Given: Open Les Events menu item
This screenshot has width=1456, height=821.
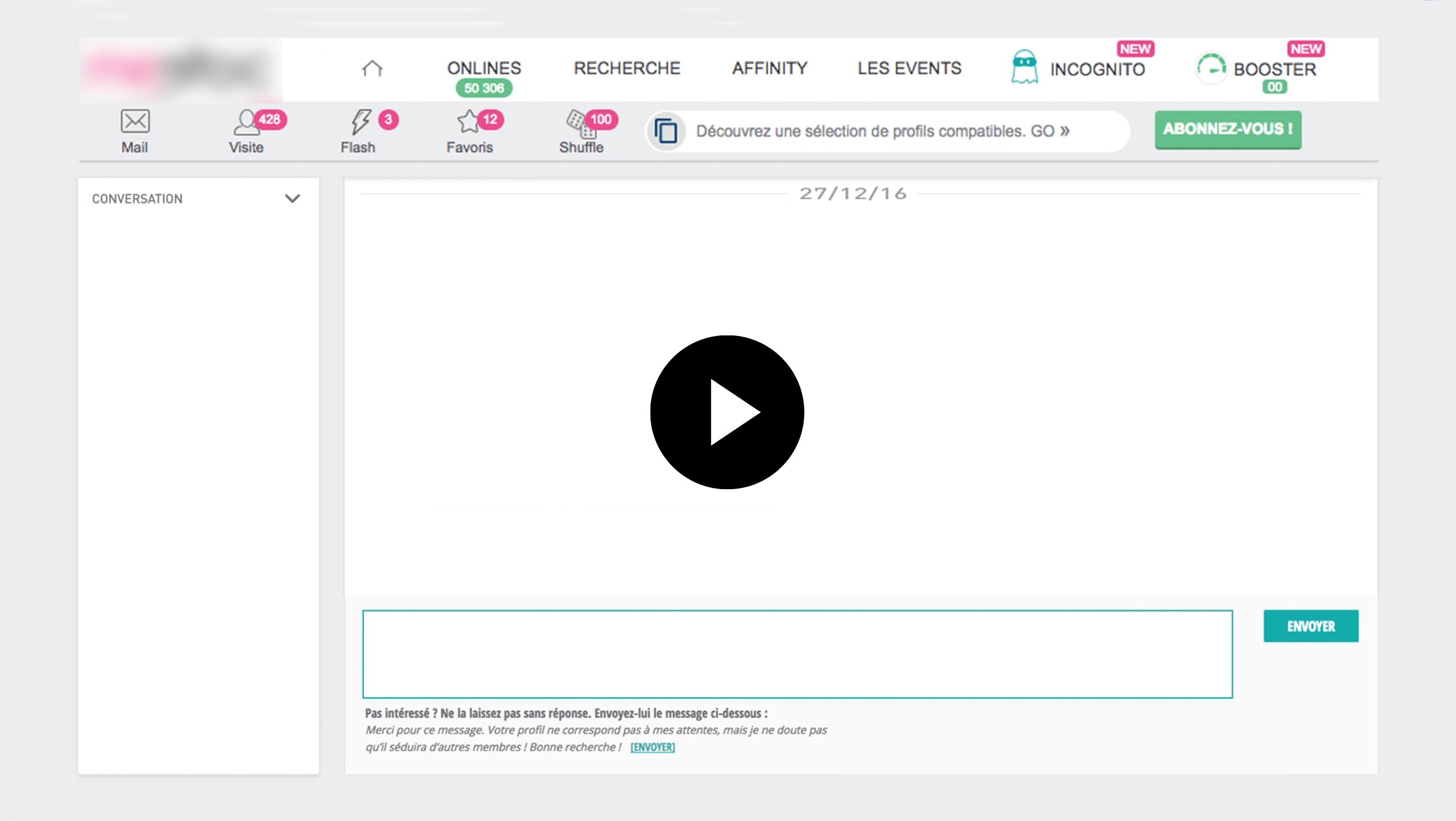Looking at the screenshot, I should pyautogui.click(x=909, y=68).
